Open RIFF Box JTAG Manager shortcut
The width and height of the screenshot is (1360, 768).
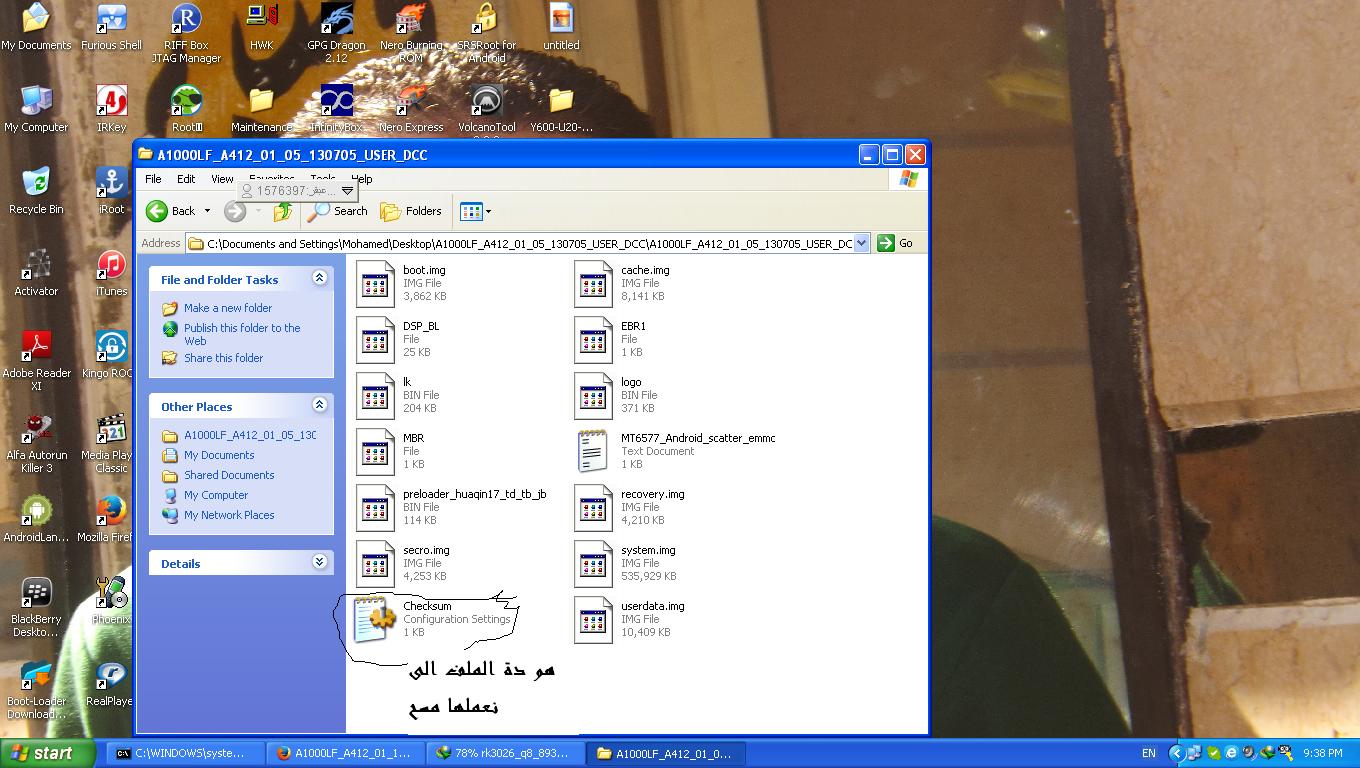186,32
